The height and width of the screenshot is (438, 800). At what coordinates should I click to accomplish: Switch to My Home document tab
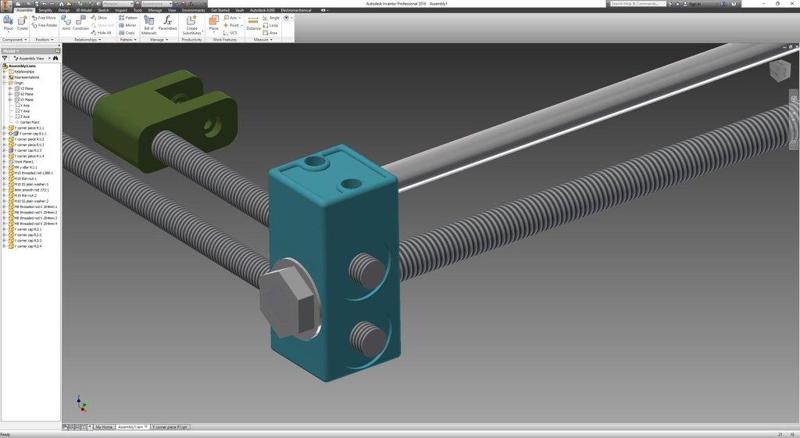[x=104, y=427]
